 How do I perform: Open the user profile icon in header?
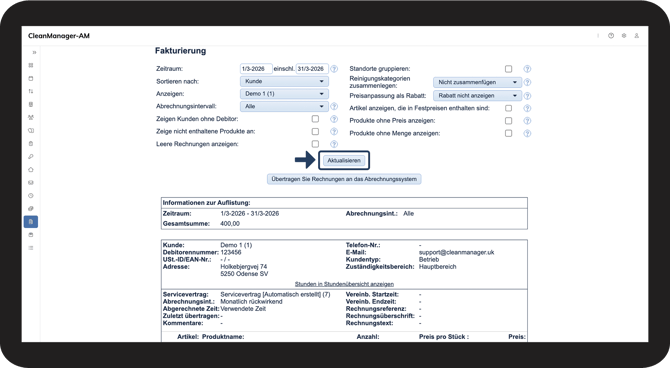point(637,36)
